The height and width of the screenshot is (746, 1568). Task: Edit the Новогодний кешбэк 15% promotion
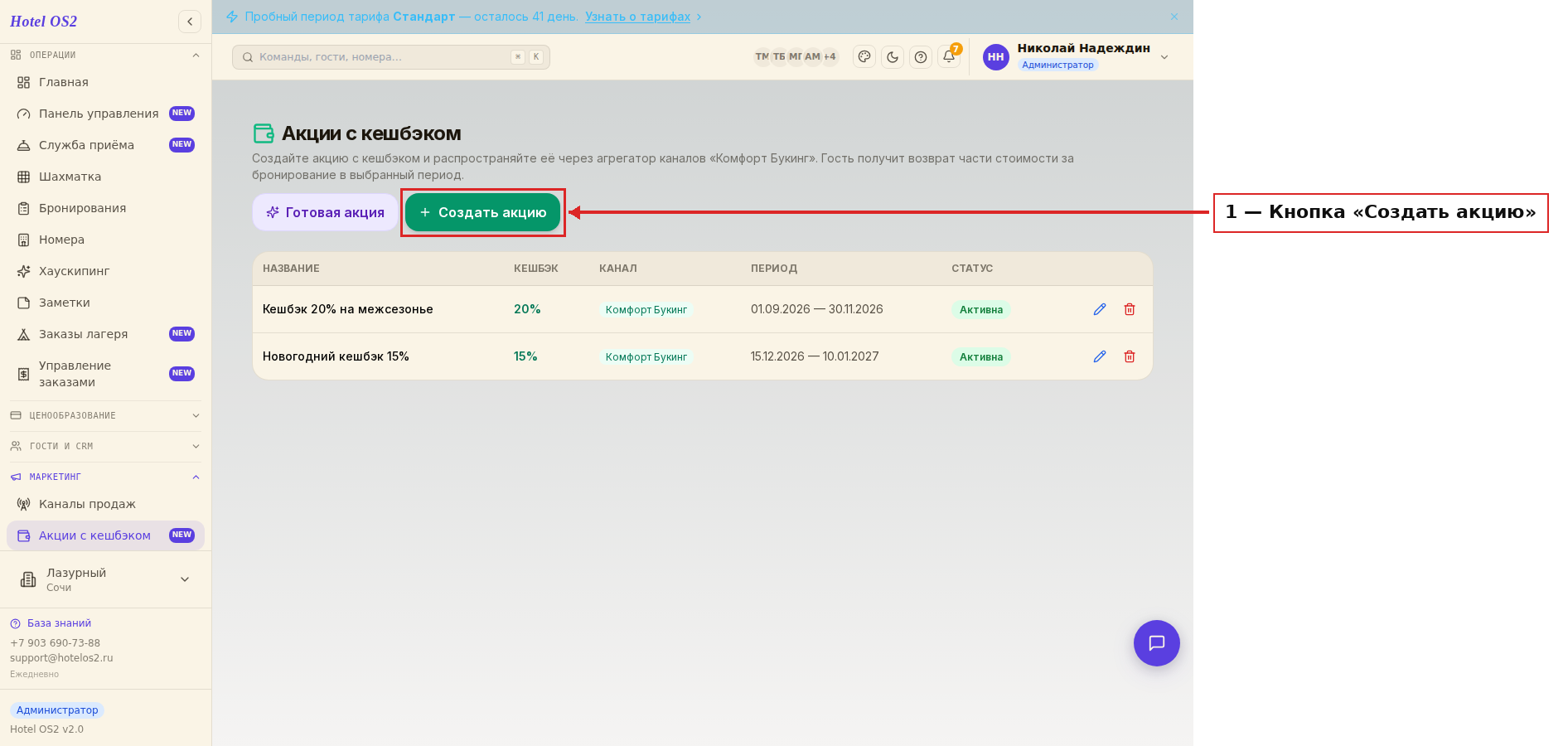pyautogui.click(x=1100, y=356)
